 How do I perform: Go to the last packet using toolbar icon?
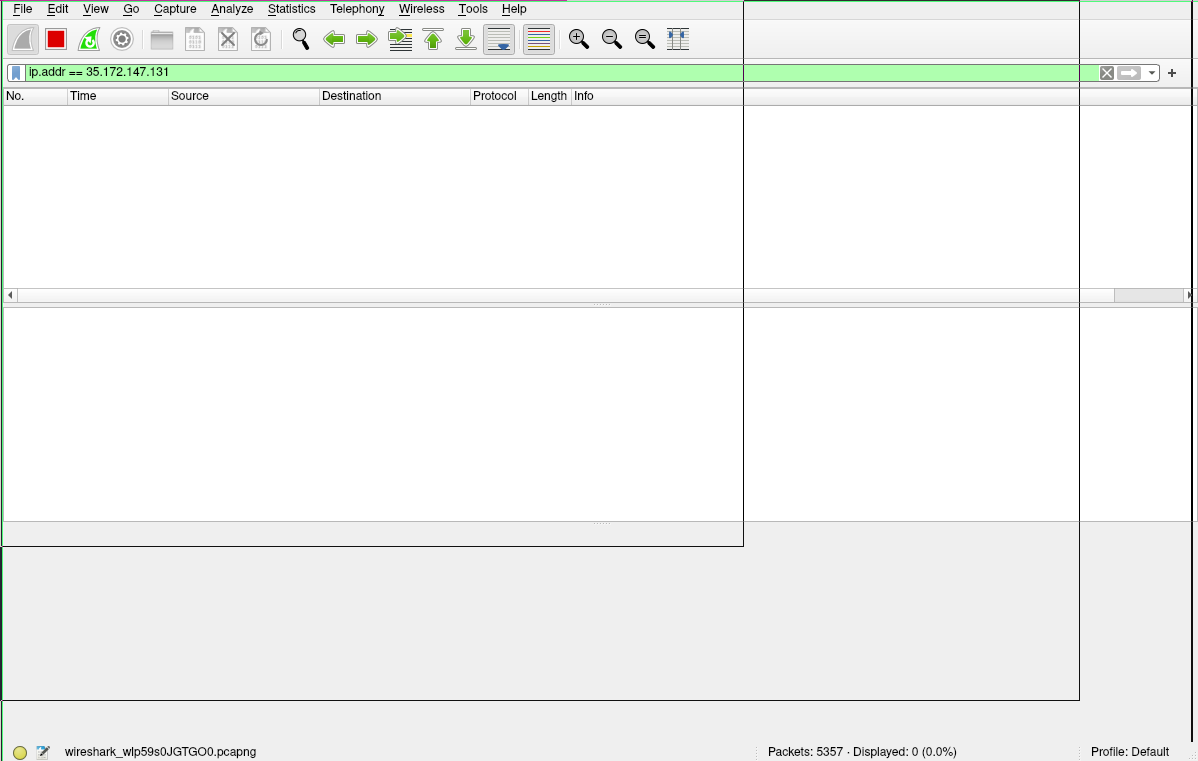pyautogui.click(x=465, y=39)
